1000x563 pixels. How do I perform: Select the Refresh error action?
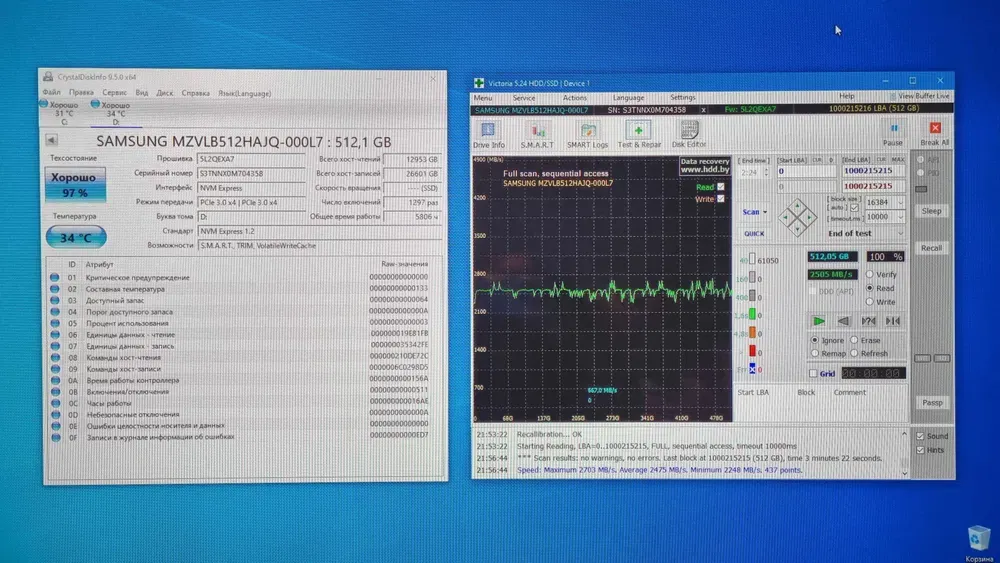(x=854, y=353)
